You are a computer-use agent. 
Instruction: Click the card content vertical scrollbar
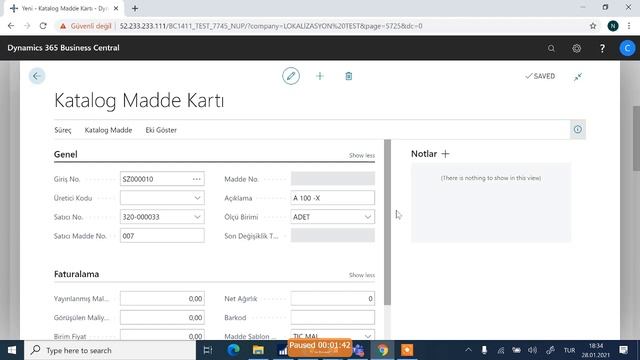coord(387,222)
